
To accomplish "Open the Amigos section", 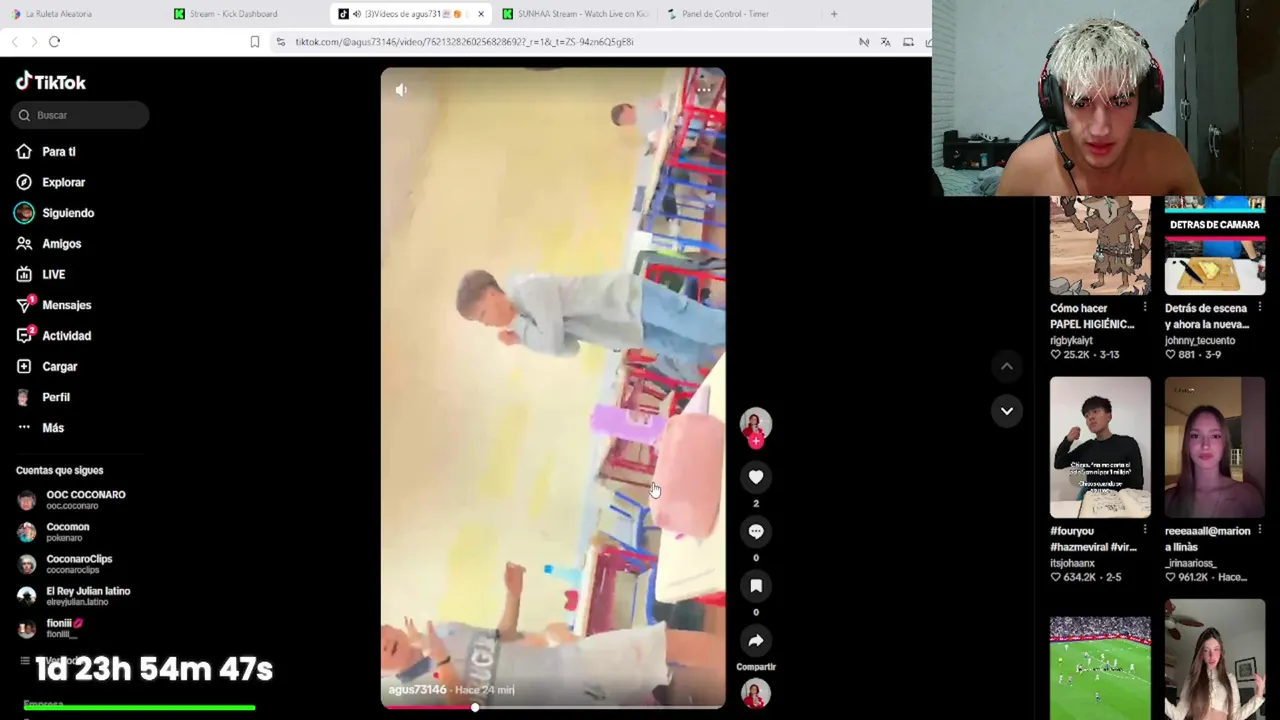I will (61, 244).
